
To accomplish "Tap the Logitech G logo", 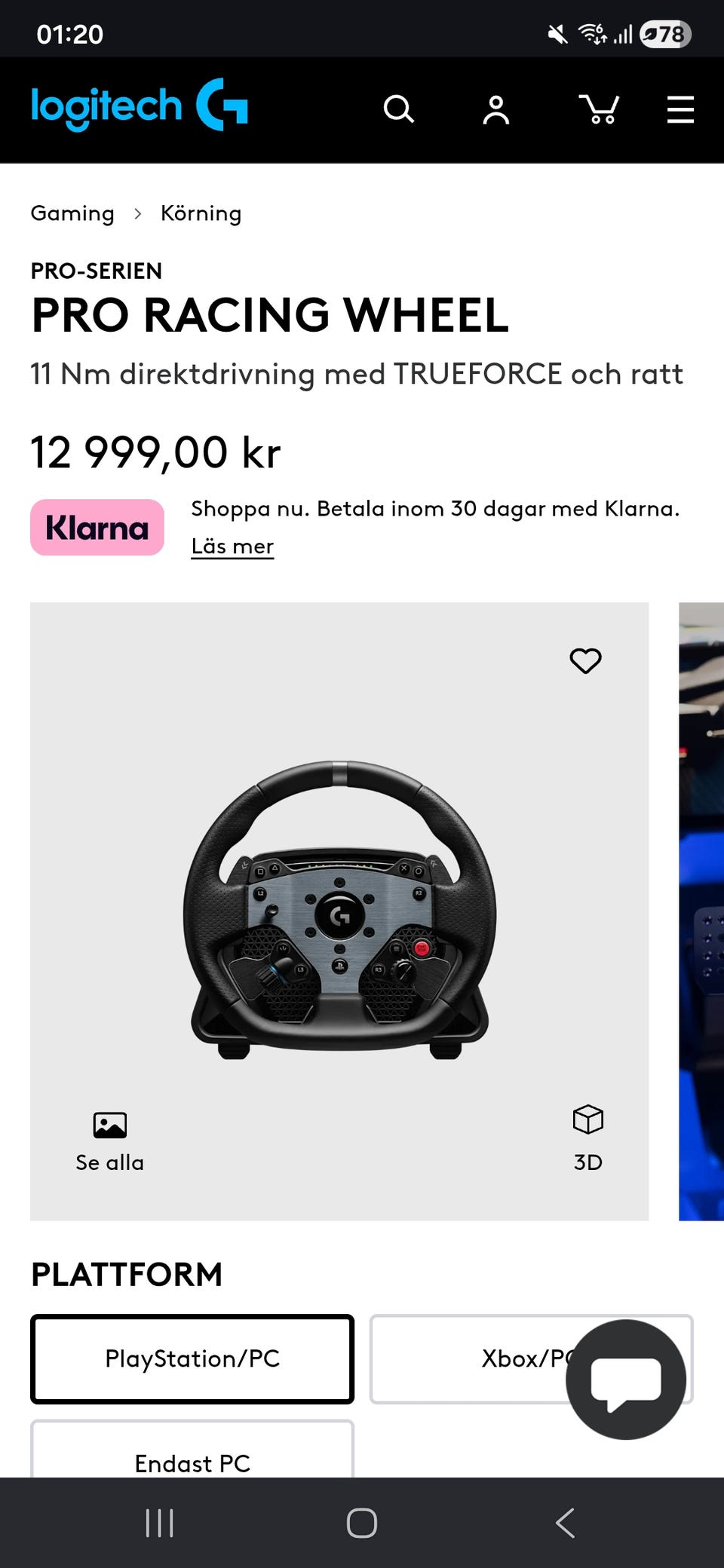I will pos(139,106).
